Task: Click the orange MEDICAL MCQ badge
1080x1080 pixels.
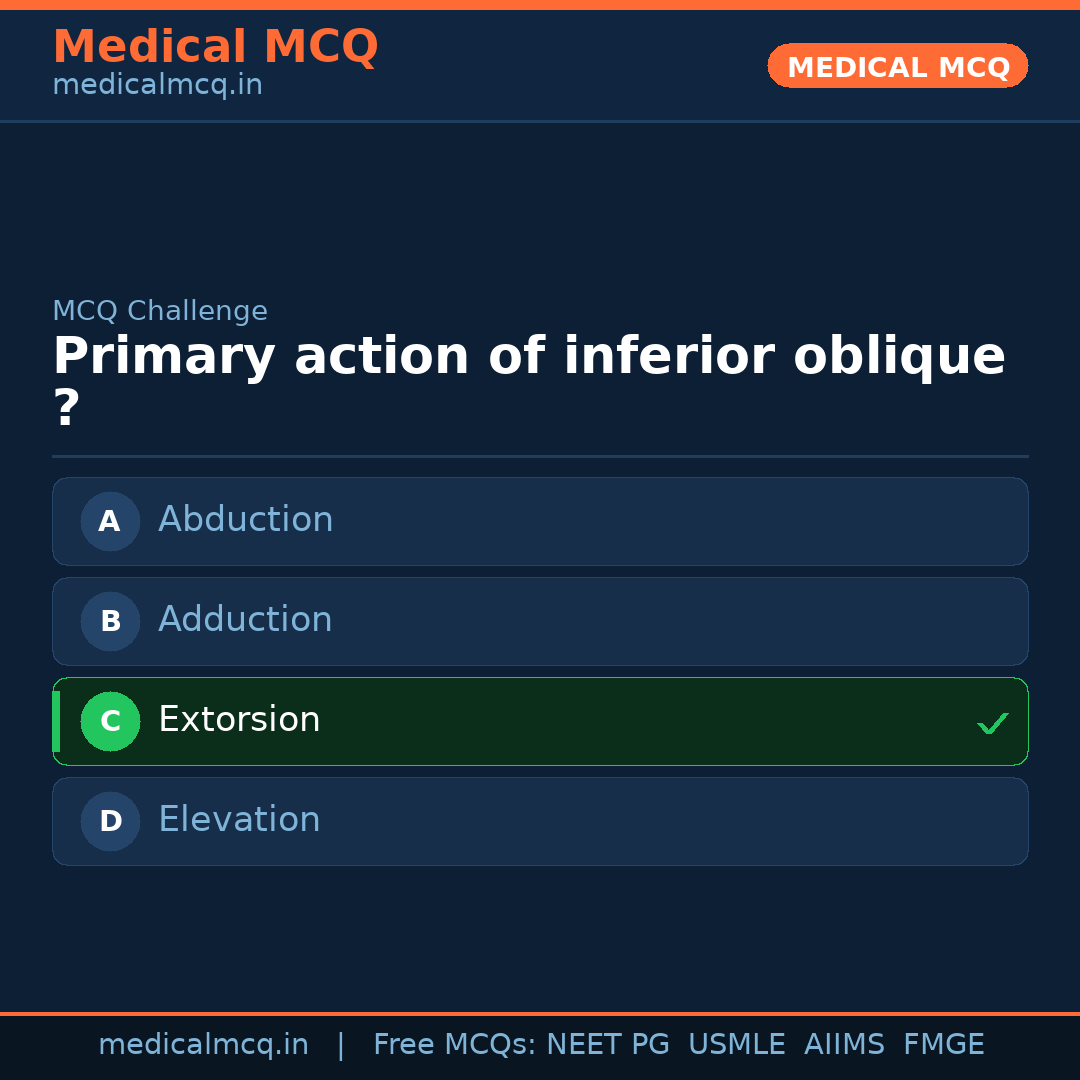Action: tap(897, 66)
